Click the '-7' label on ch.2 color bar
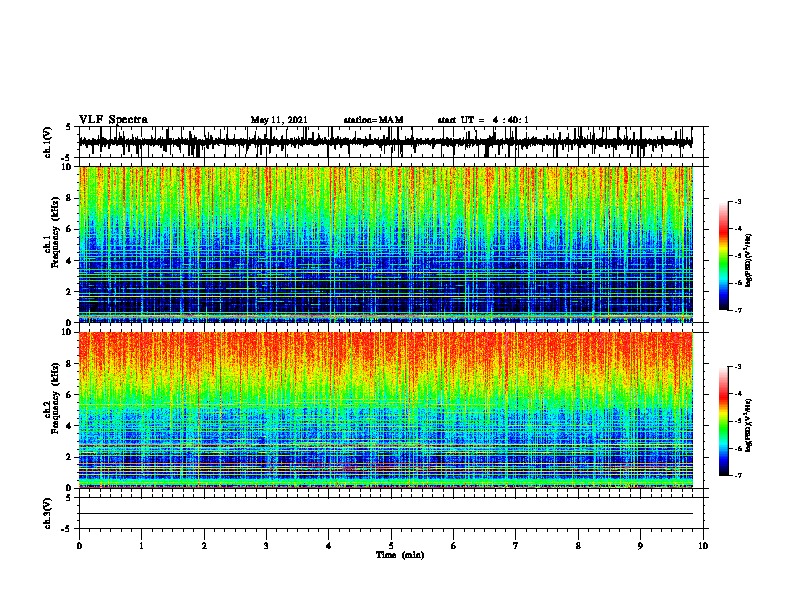Screen dimensions: 792x612 [738, 476]
